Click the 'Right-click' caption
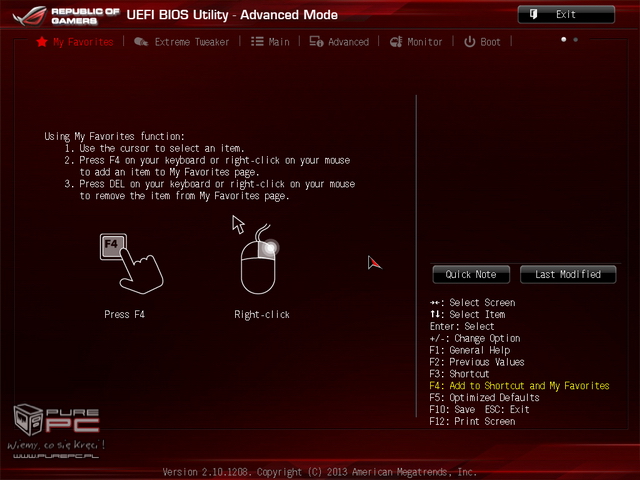 (262, 315)
